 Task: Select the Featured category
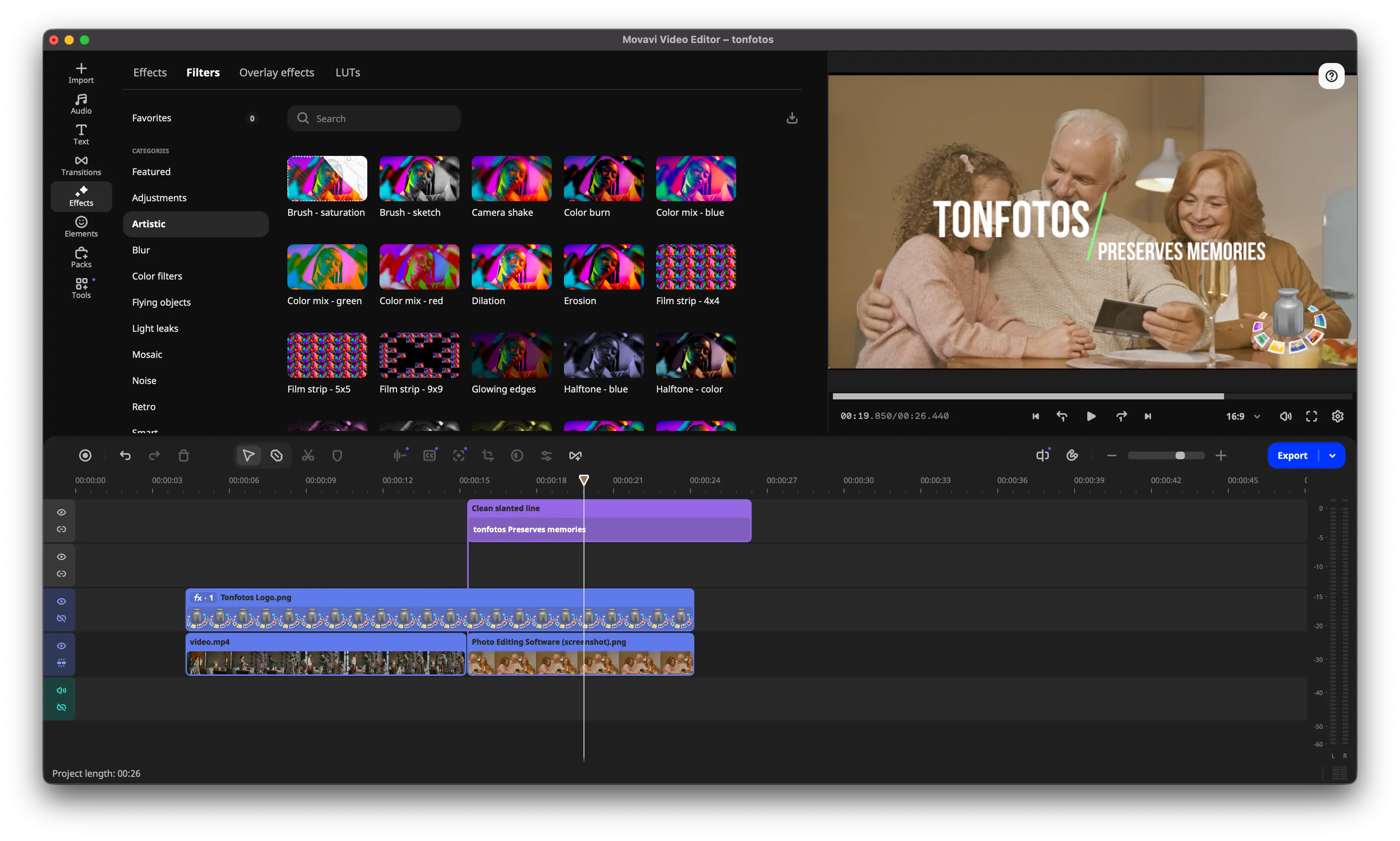pyautogui.click(x=196, y=172)
